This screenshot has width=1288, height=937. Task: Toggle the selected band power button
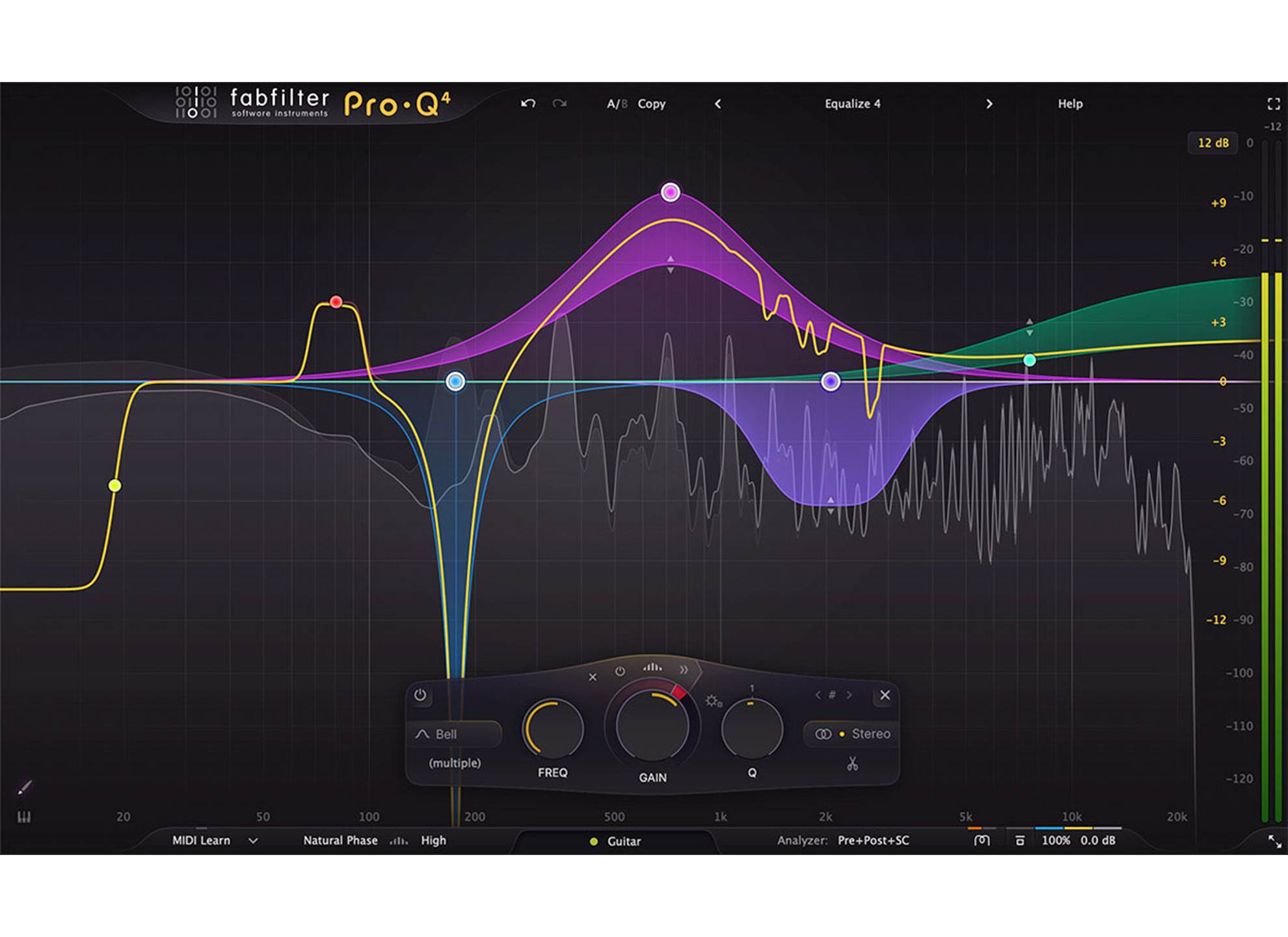pos(420,695)
